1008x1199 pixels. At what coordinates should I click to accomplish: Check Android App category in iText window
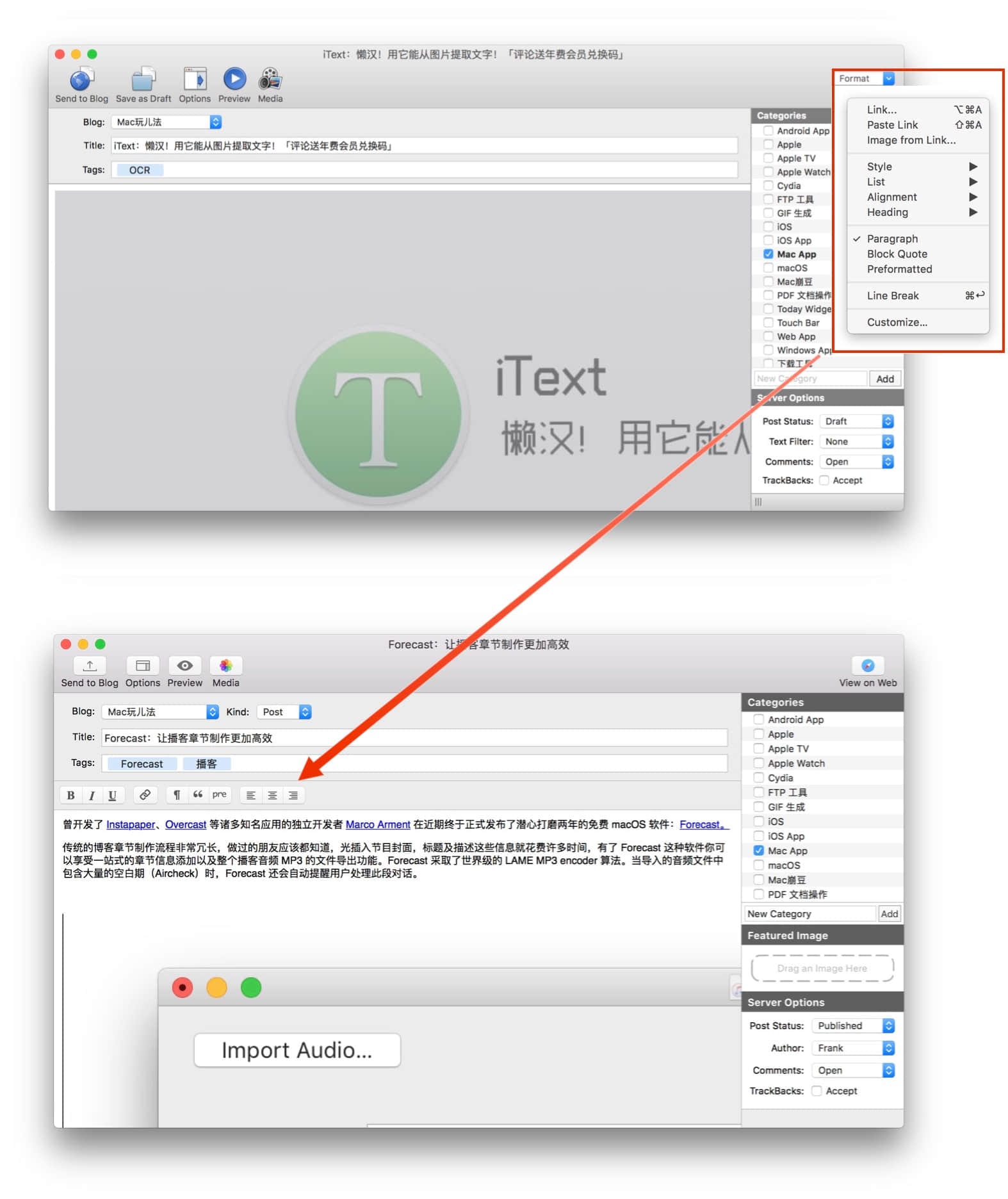[768, 131]
